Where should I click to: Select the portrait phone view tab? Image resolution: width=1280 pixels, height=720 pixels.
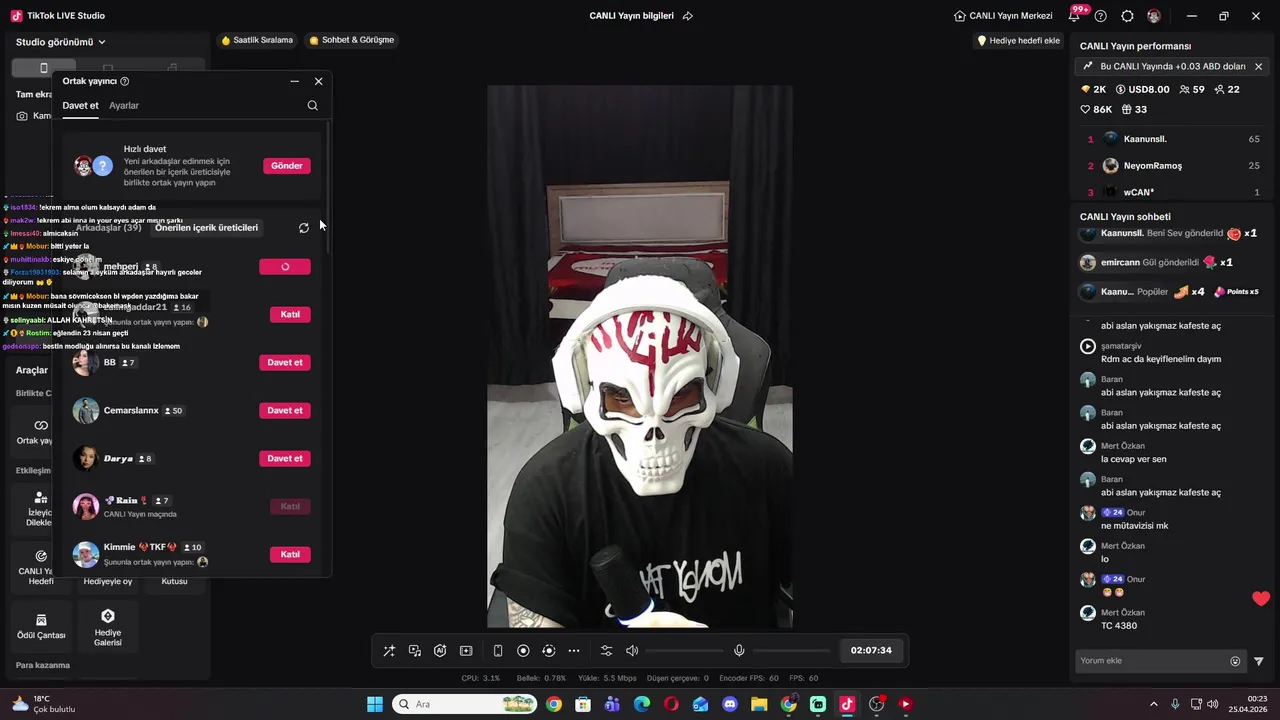(43, 68)
